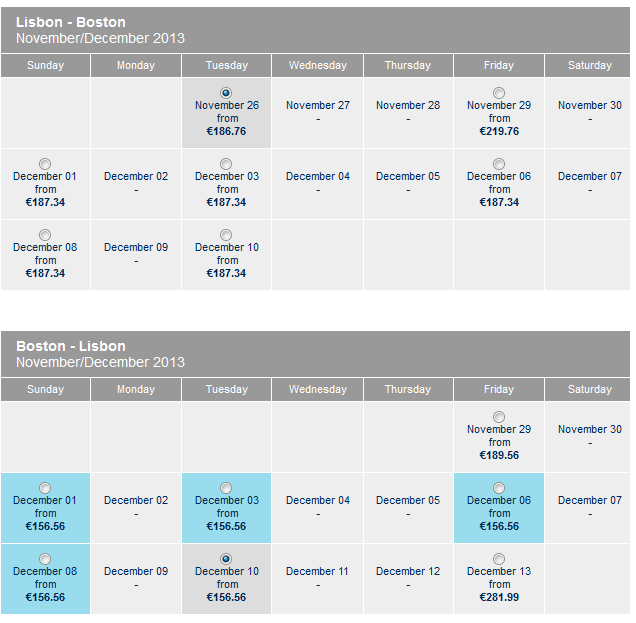Select November 29 outbound Lisbon-Boston radio button
Viewport: 636px width, 623px height.
pos(498,93)
